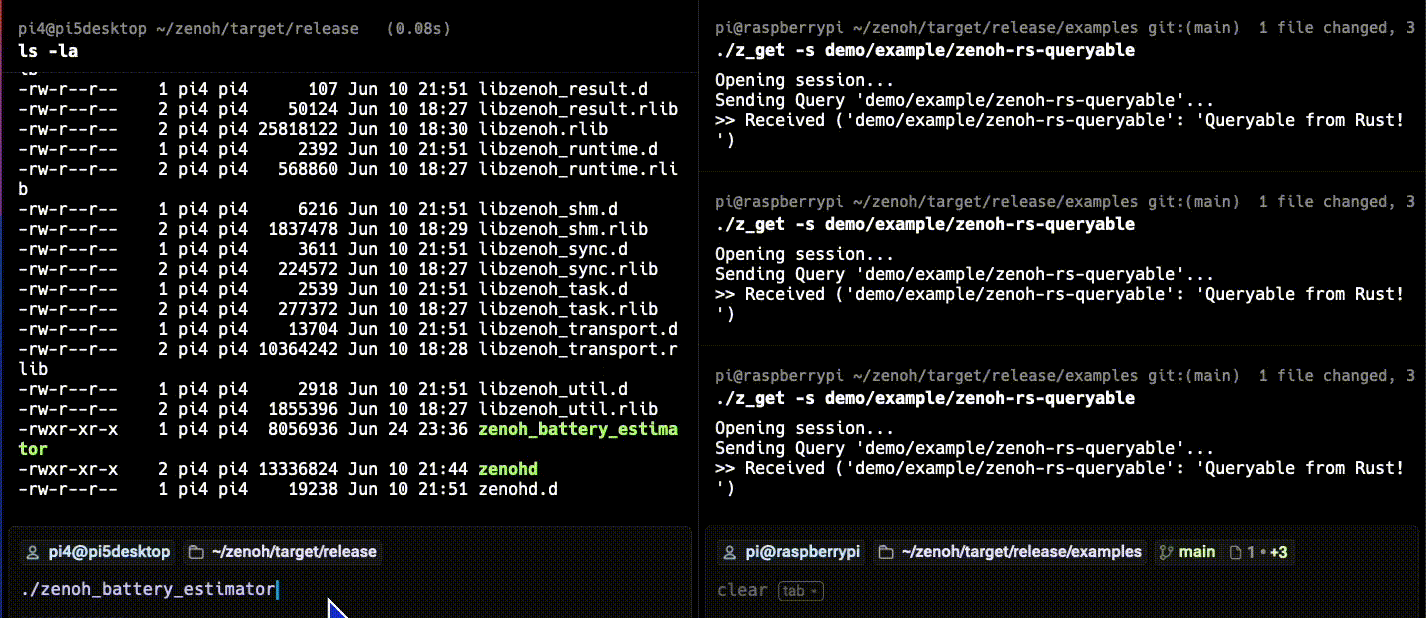Screen dimensions: 1426x618
Task: Click the zenohd executable in the listing
Action: tap(509, 469)
